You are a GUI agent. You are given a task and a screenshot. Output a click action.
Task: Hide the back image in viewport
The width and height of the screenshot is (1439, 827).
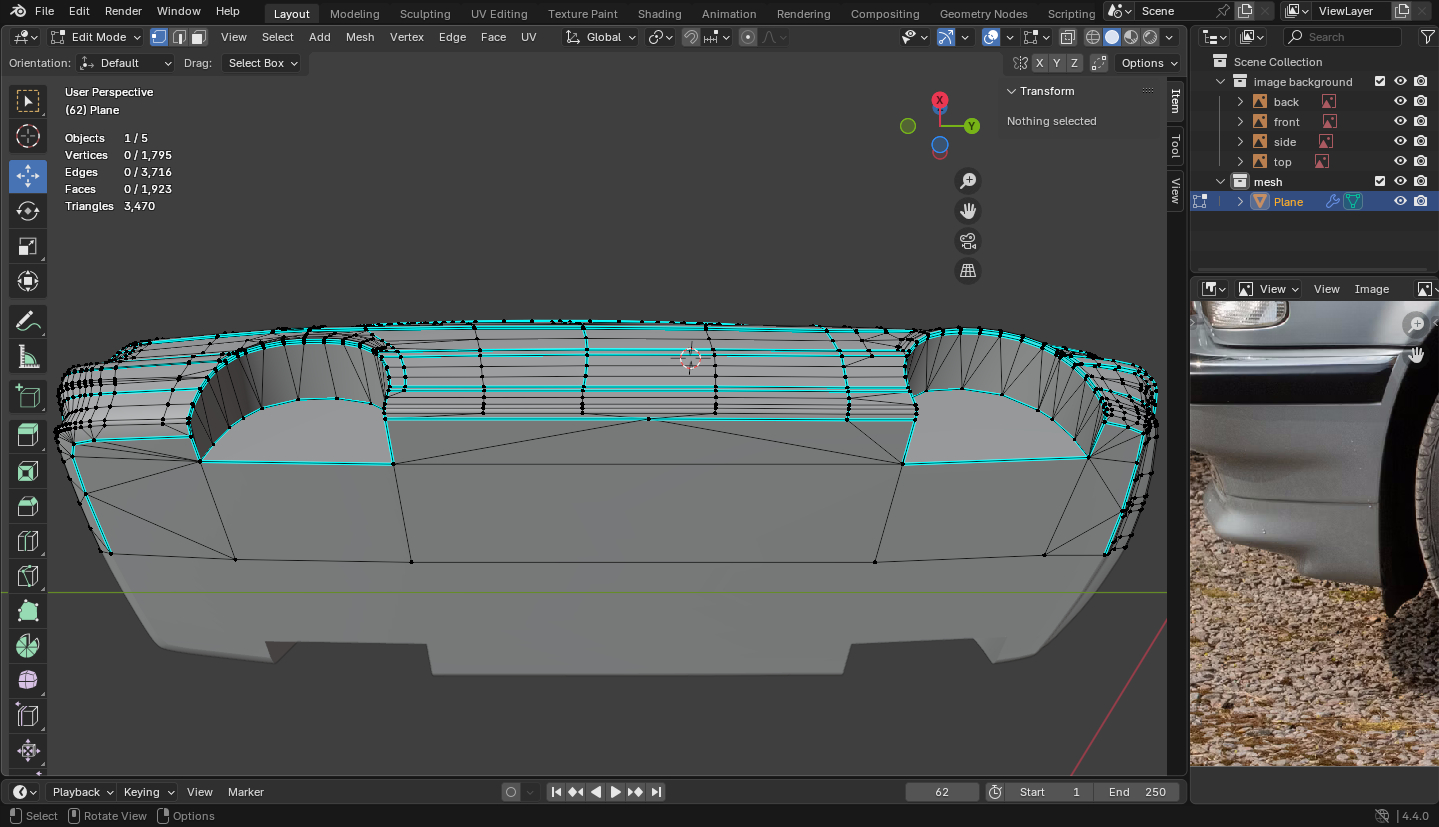click(1400, 102)
